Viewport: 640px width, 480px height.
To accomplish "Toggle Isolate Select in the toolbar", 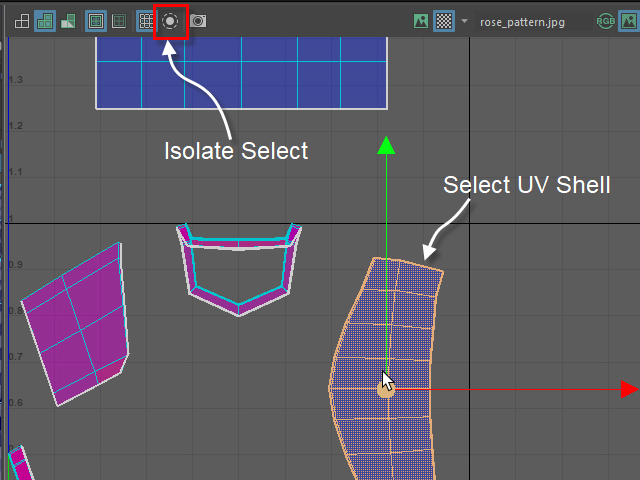I will (x=170, y=21).
